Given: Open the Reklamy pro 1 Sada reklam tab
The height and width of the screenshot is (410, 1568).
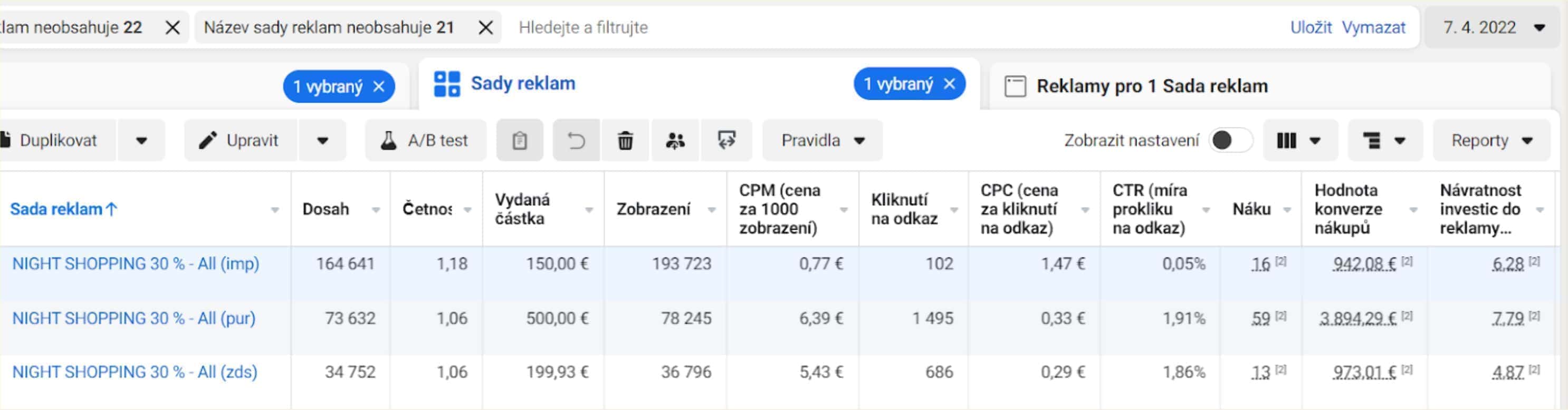Looking at the screenshot, I should click(1136, 86).
